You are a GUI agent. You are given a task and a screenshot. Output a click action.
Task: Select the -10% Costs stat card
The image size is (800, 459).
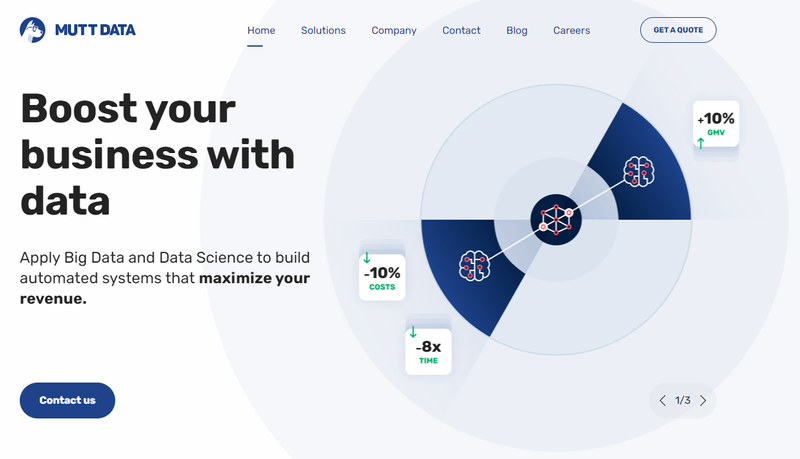coord(382,277)
